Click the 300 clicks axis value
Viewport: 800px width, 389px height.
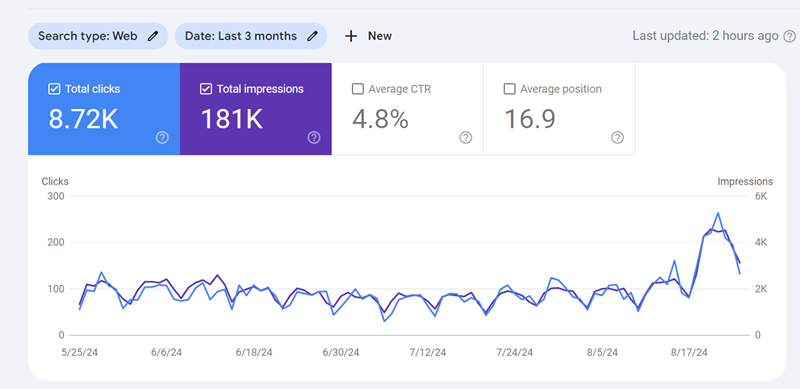pos(57,197)
